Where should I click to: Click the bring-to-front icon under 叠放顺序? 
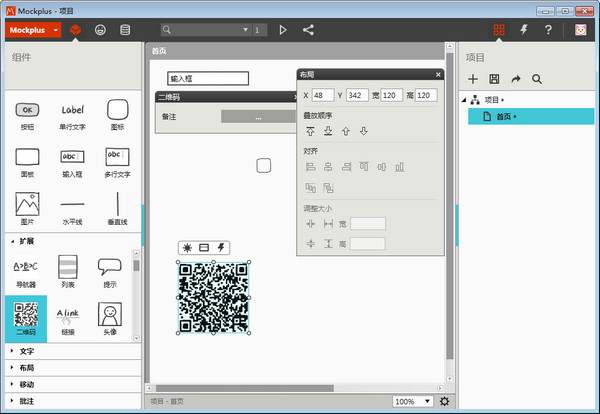[311, 132]
